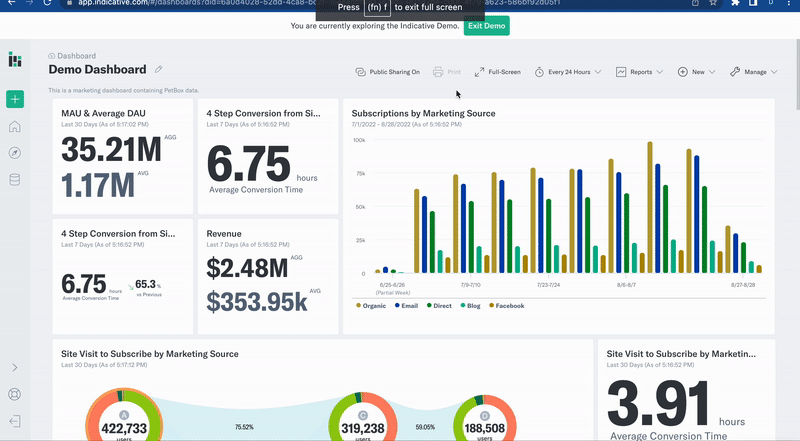
Task: Open the Reports dropdown arrow
Action: click(660, 72)
